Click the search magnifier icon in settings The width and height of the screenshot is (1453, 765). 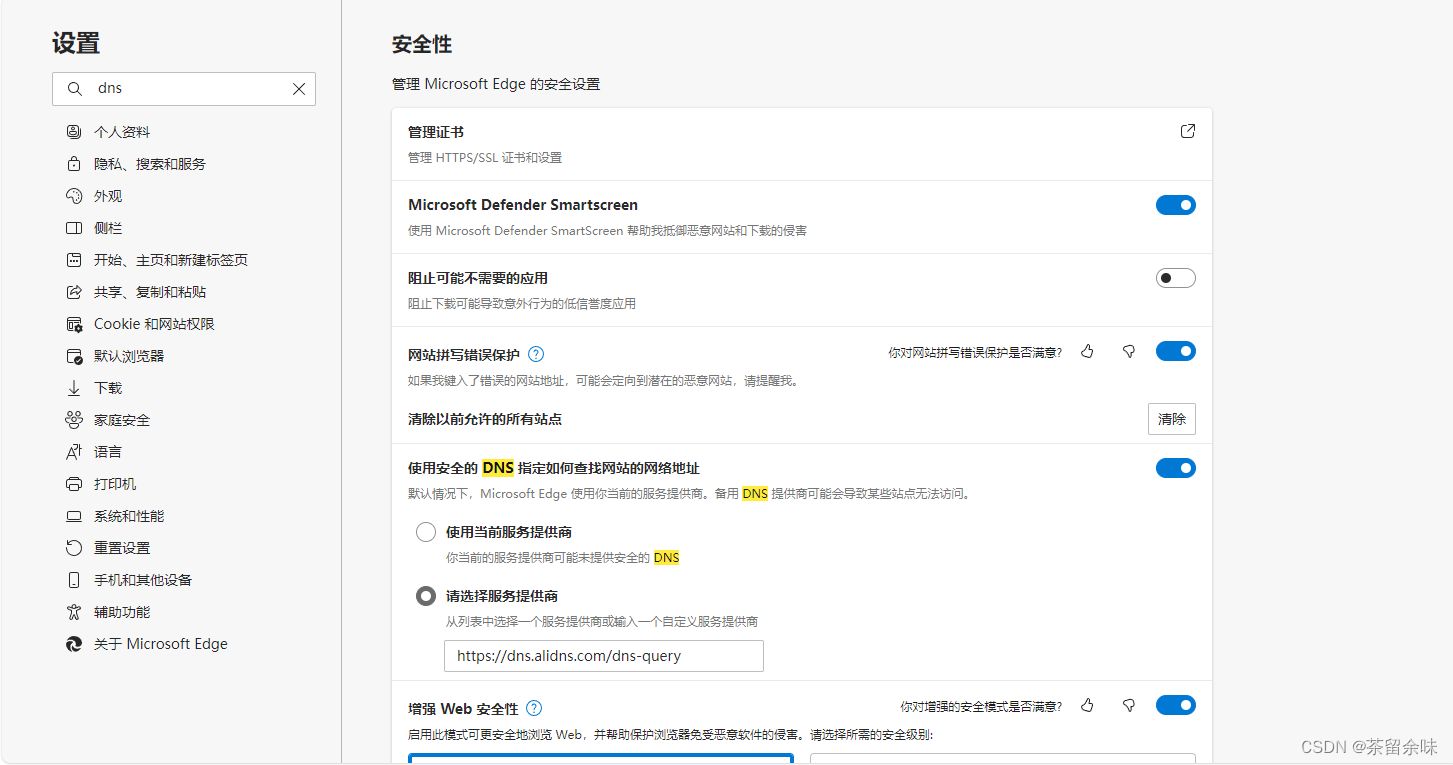click(74, 89)
